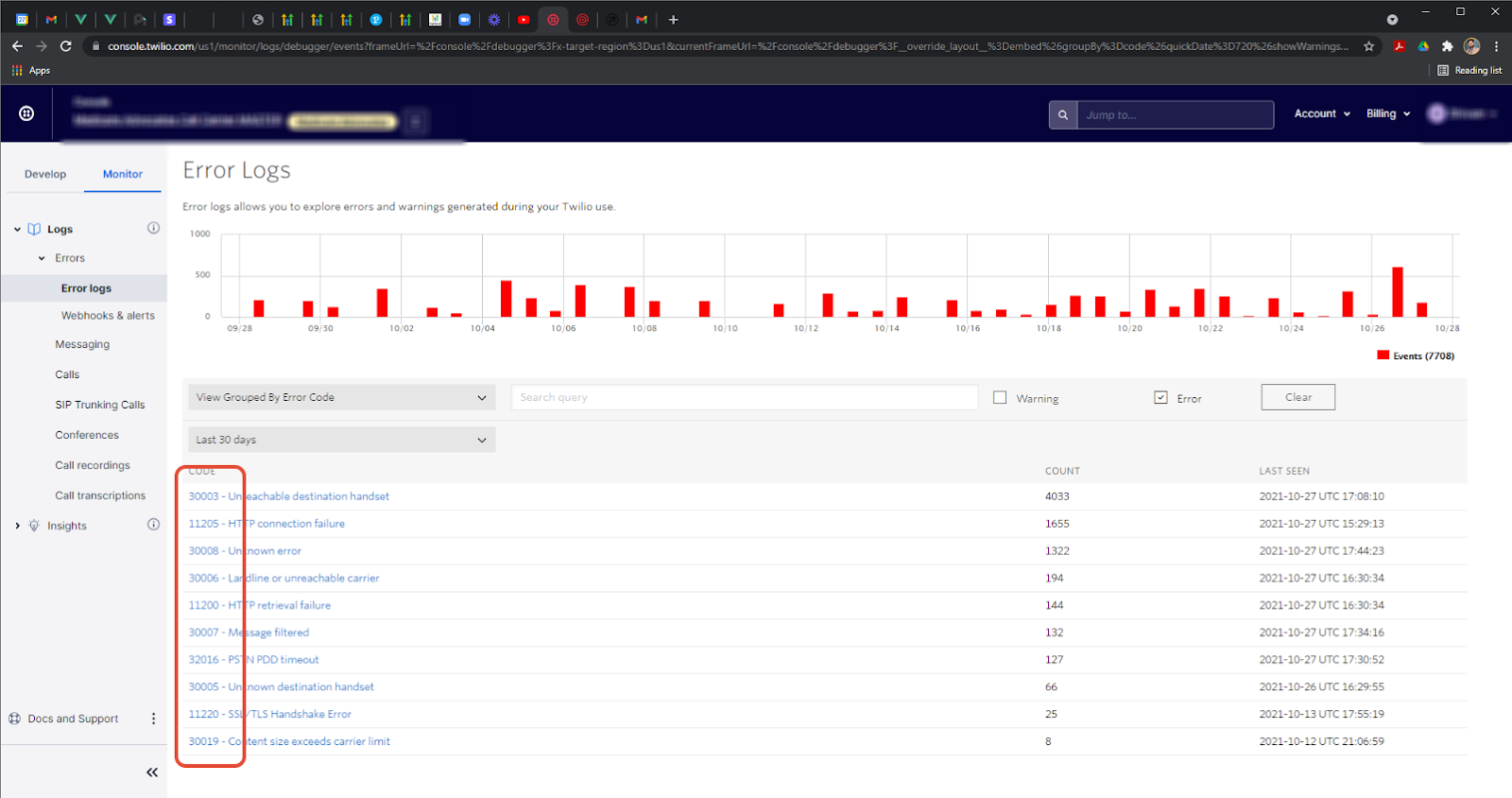This screenshot has height=798, width=1512.
Task: Click Docs and Support link
Action: 73,719
